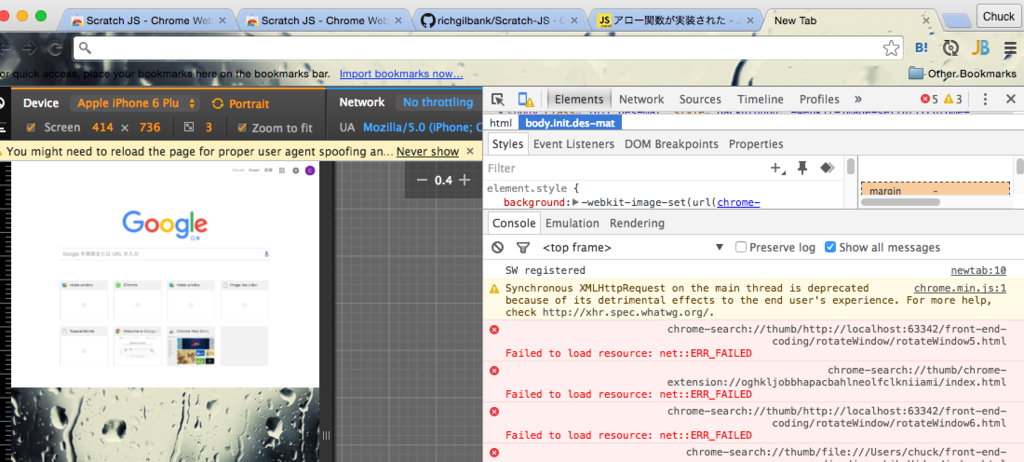Click the red error count badge
The height and width of the screenshot is (462, 1024).
coord(929,99)
